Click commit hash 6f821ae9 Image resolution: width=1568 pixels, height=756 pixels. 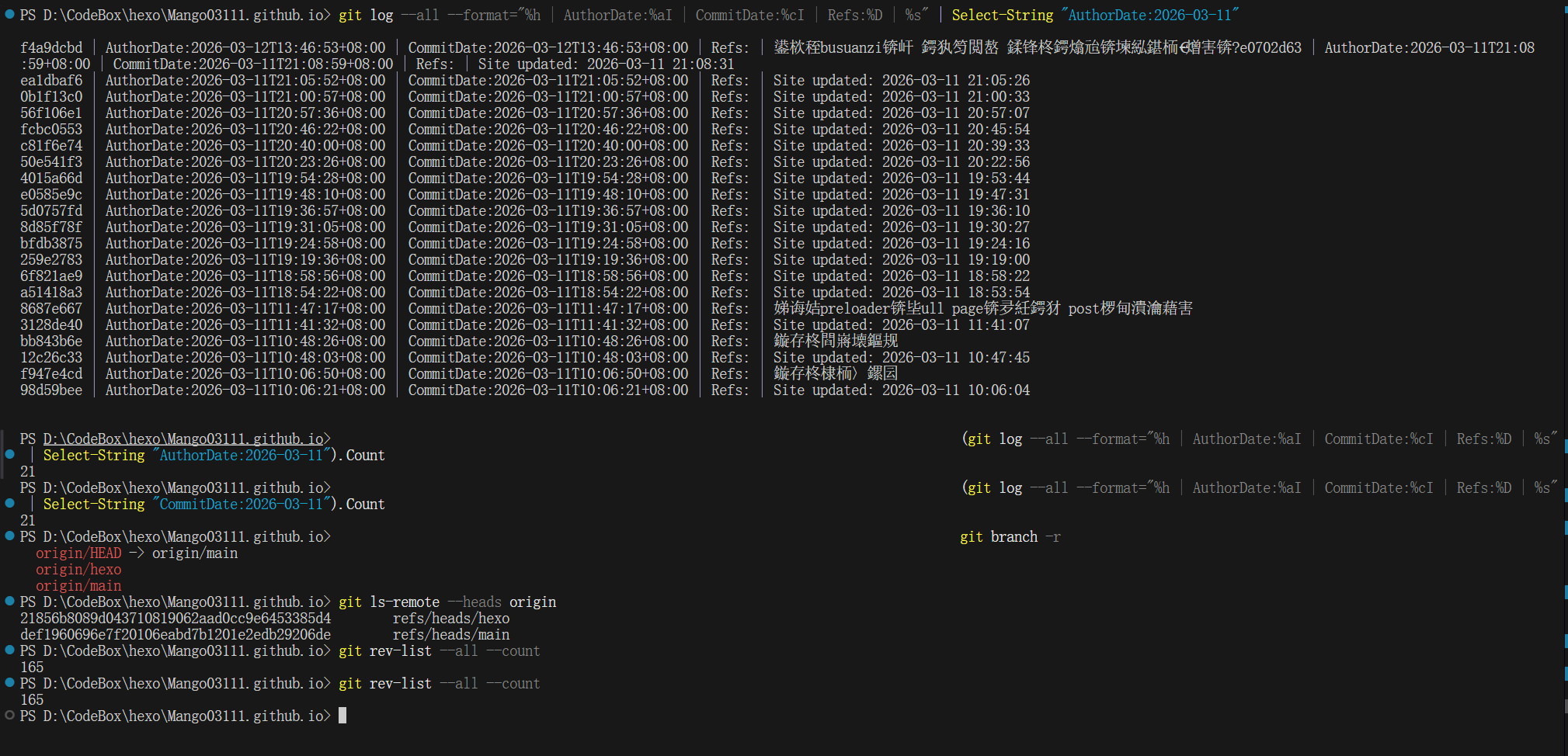pyautogui.click(x=51, y=276)
